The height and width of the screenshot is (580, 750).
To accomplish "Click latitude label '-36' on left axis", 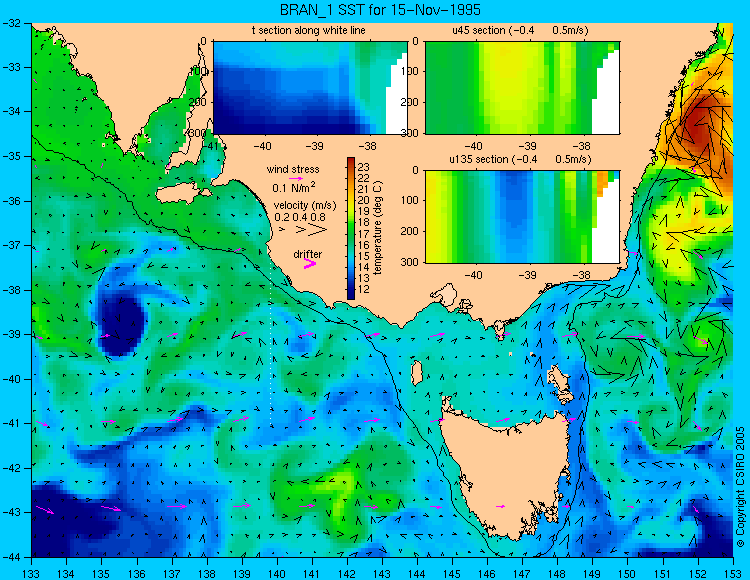I will [11, 201].
